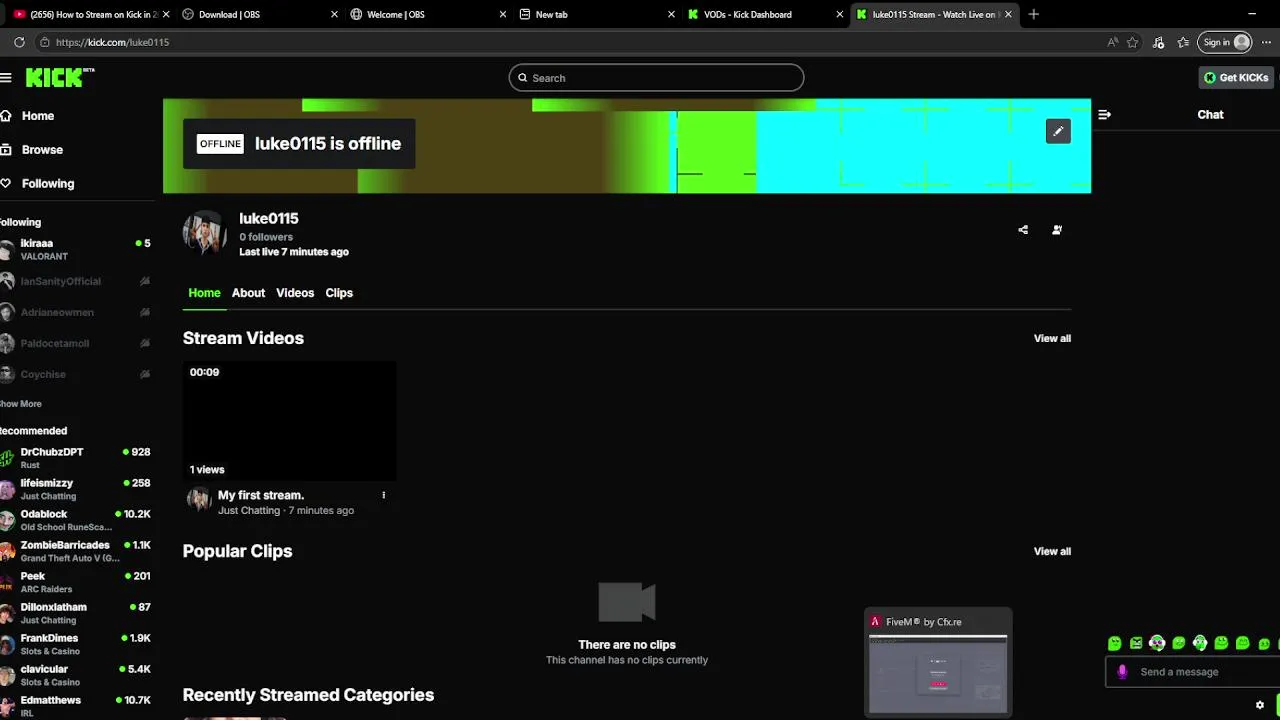Click the browser address bar URL
Viewport: 1280px width, 720px height.
tap(112, 42)
